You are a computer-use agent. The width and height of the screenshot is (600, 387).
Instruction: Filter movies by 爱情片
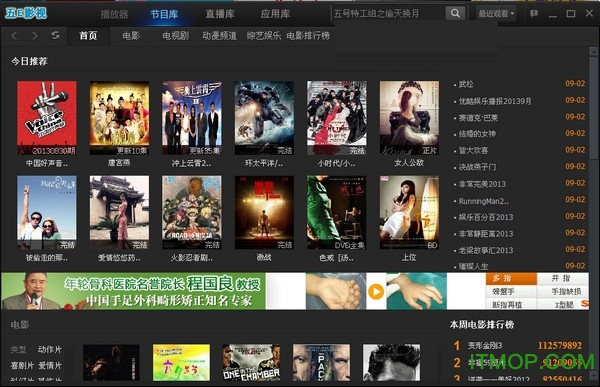tap(50, 366)
